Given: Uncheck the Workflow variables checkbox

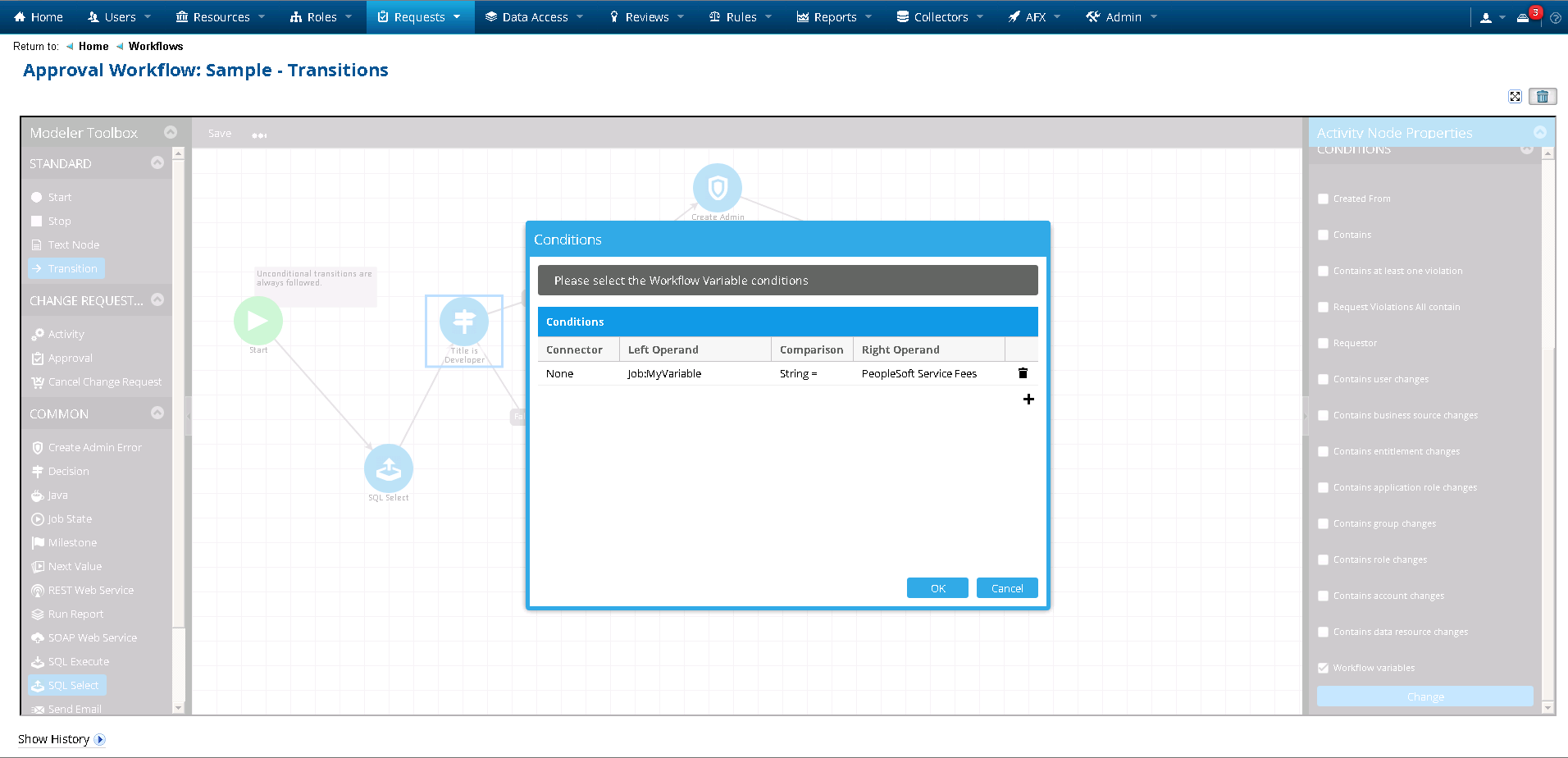Looking at the screenshot, I should tap(1323, 668).
